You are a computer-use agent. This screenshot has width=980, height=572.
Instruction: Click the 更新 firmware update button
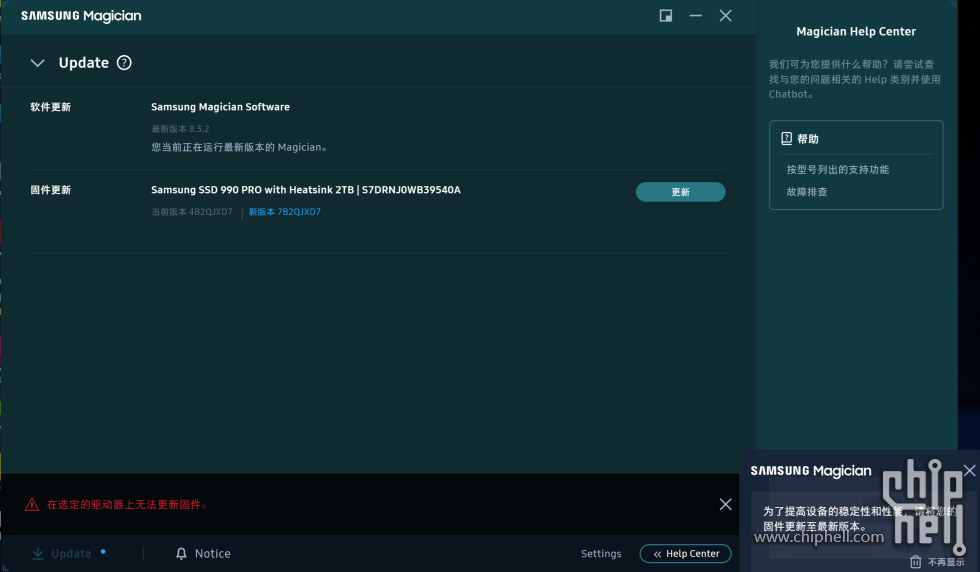[681, 192]
